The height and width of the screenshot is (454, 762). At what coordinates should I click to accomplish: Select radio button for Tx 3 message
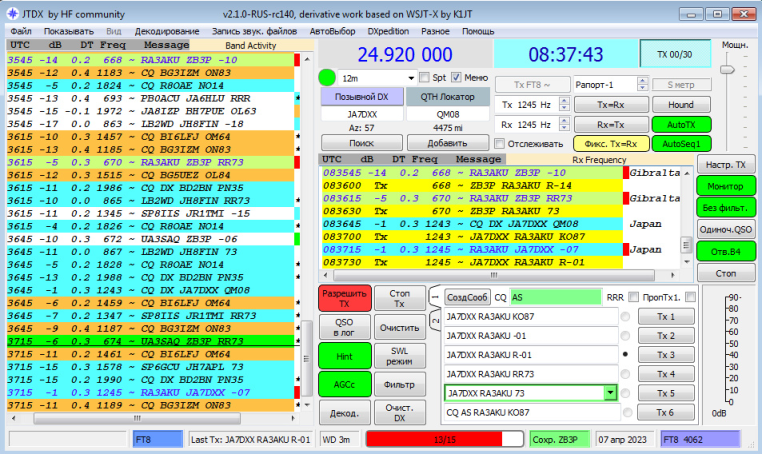tap(625, 355)
